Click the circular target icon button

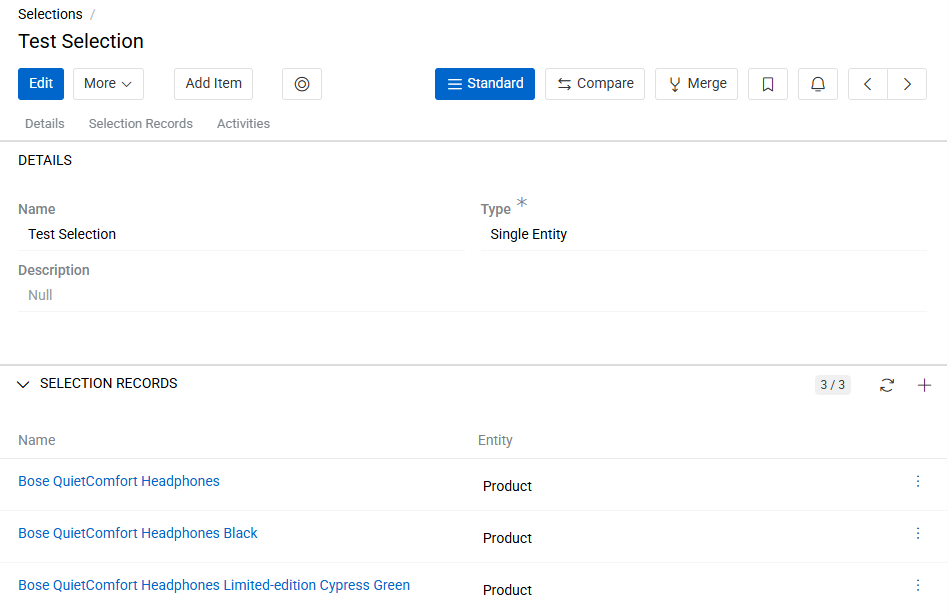pos(302,84)
